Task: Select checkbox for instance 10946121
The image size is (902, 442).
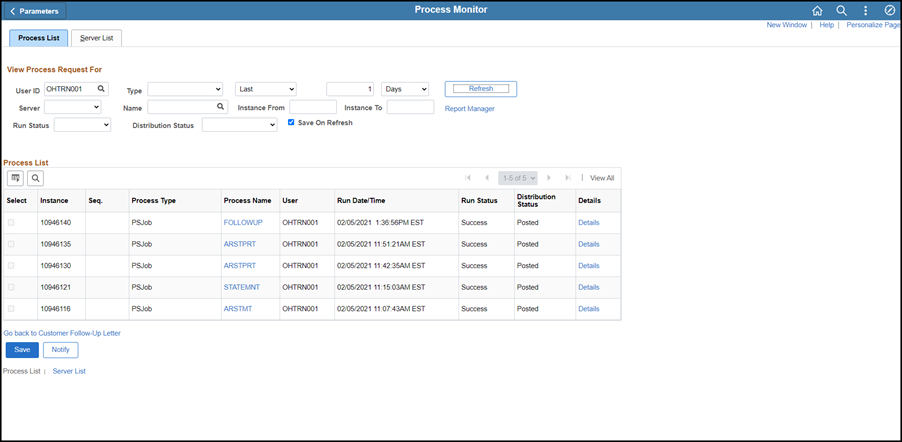Action: pos(11,287)
